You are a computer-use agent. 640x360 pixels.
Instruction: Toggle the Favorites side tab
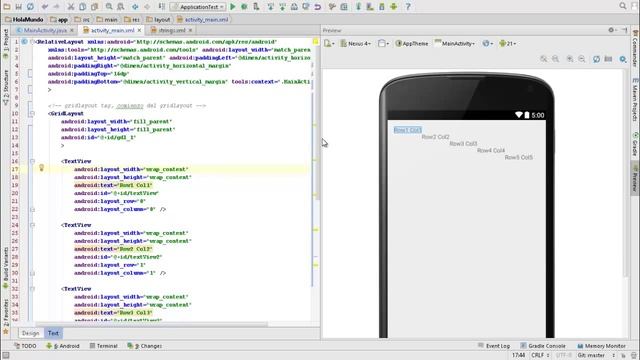[x=6, y=317]
